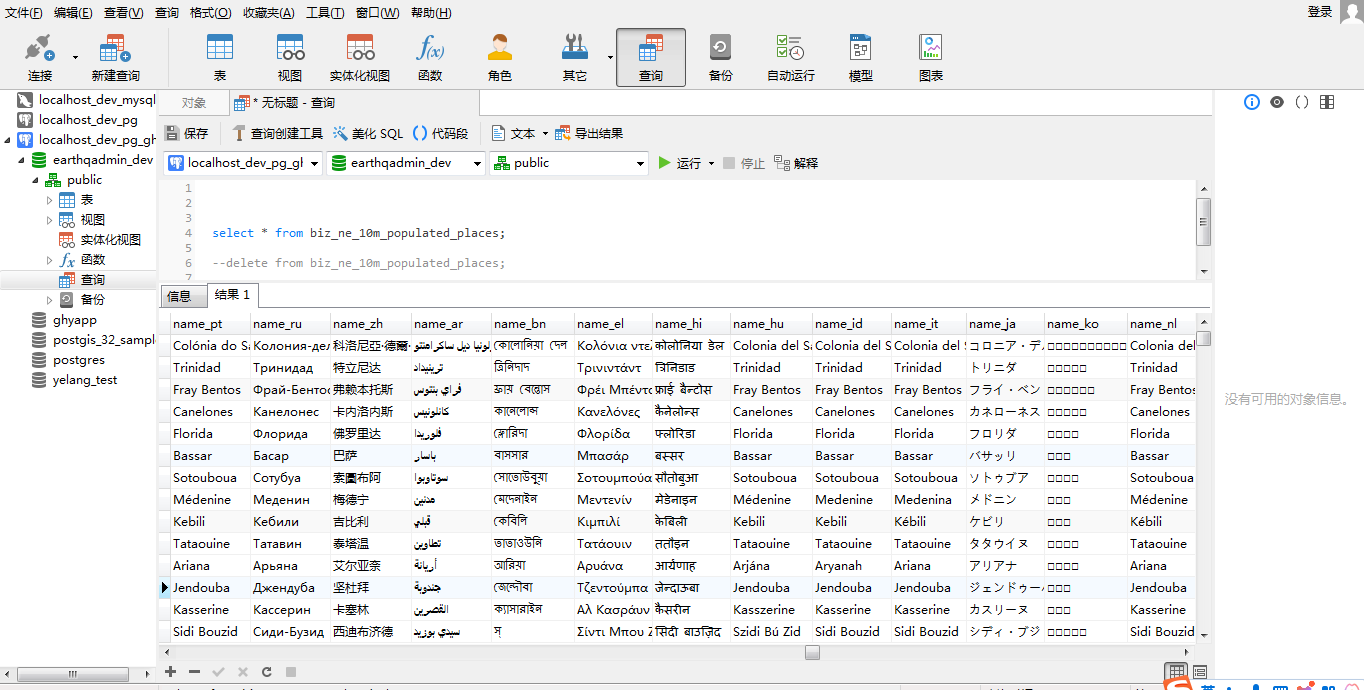Open the 备份 backup toolbar icon
The width and height of the screenshot is (1364, 690).
[x=720, y=57]
